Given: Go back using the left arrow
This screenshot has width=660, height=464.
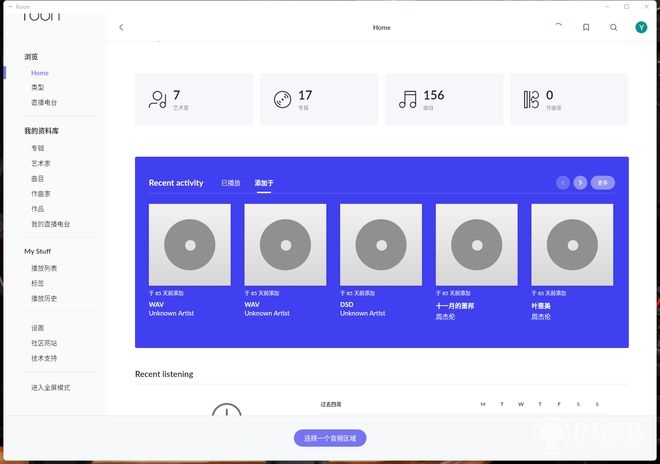Looking at the screenshot, I should pyautogui.click(x=121, y=27).
